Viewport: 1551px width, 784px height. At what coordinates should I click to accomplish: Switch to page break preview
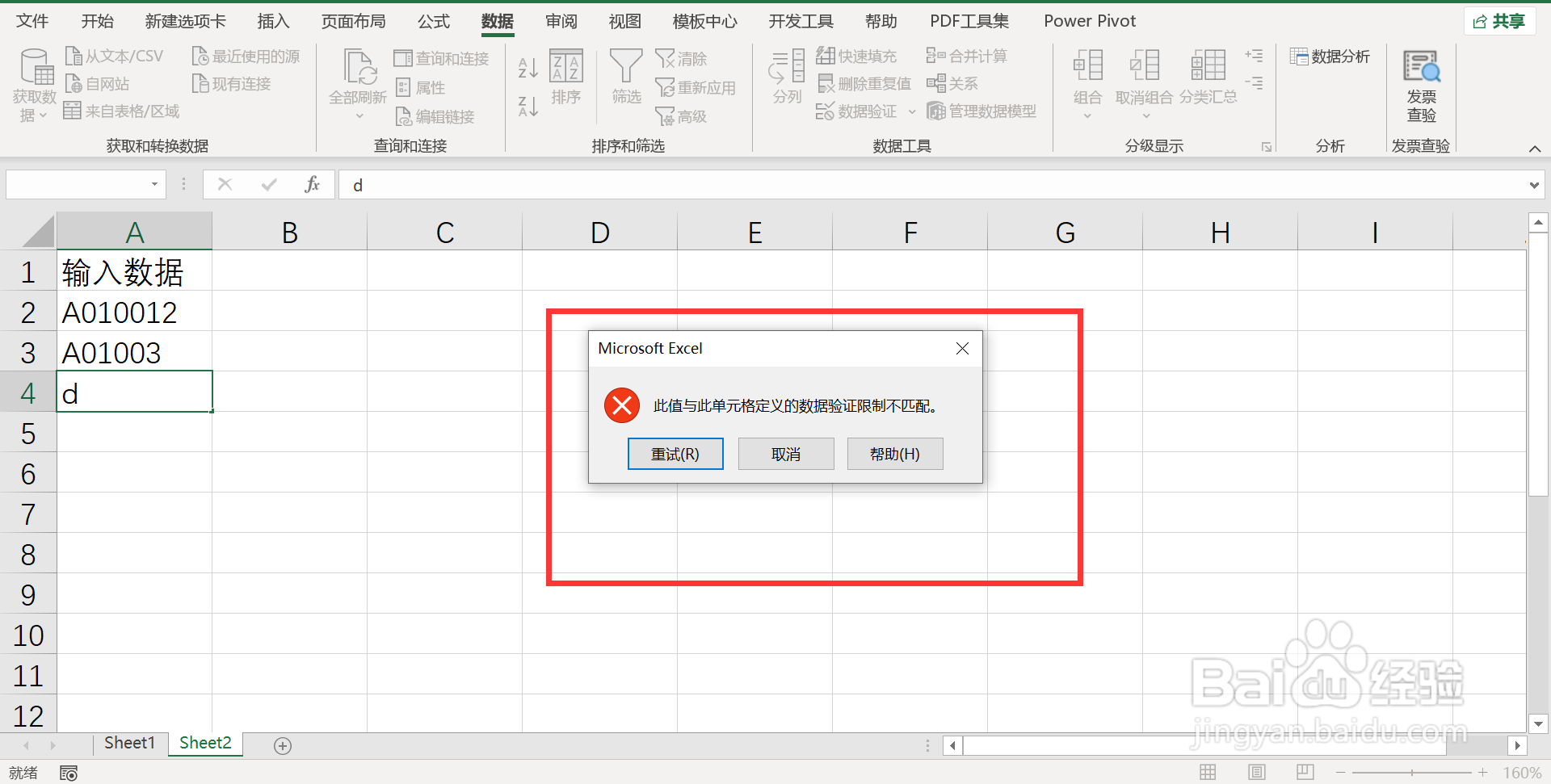pyautogui.click(x=1305, y=773)
